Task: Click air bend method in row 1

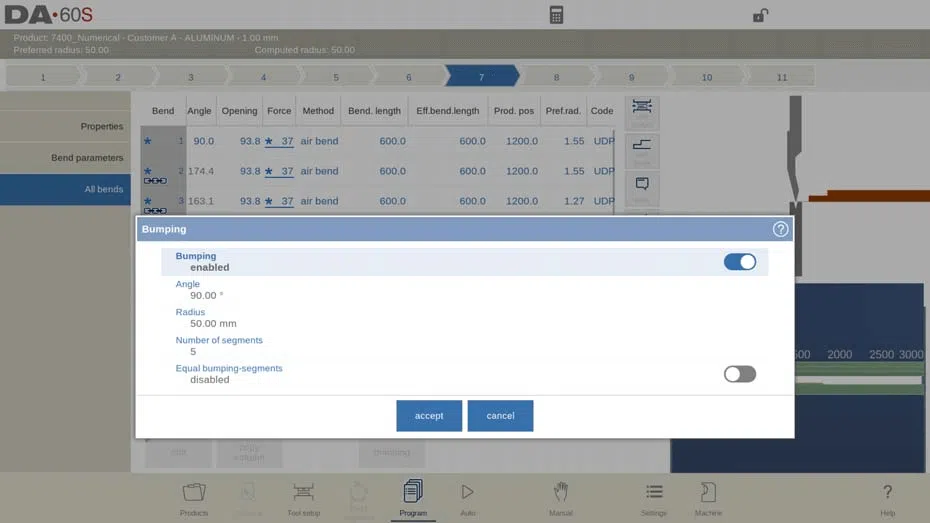Action: 319,141
